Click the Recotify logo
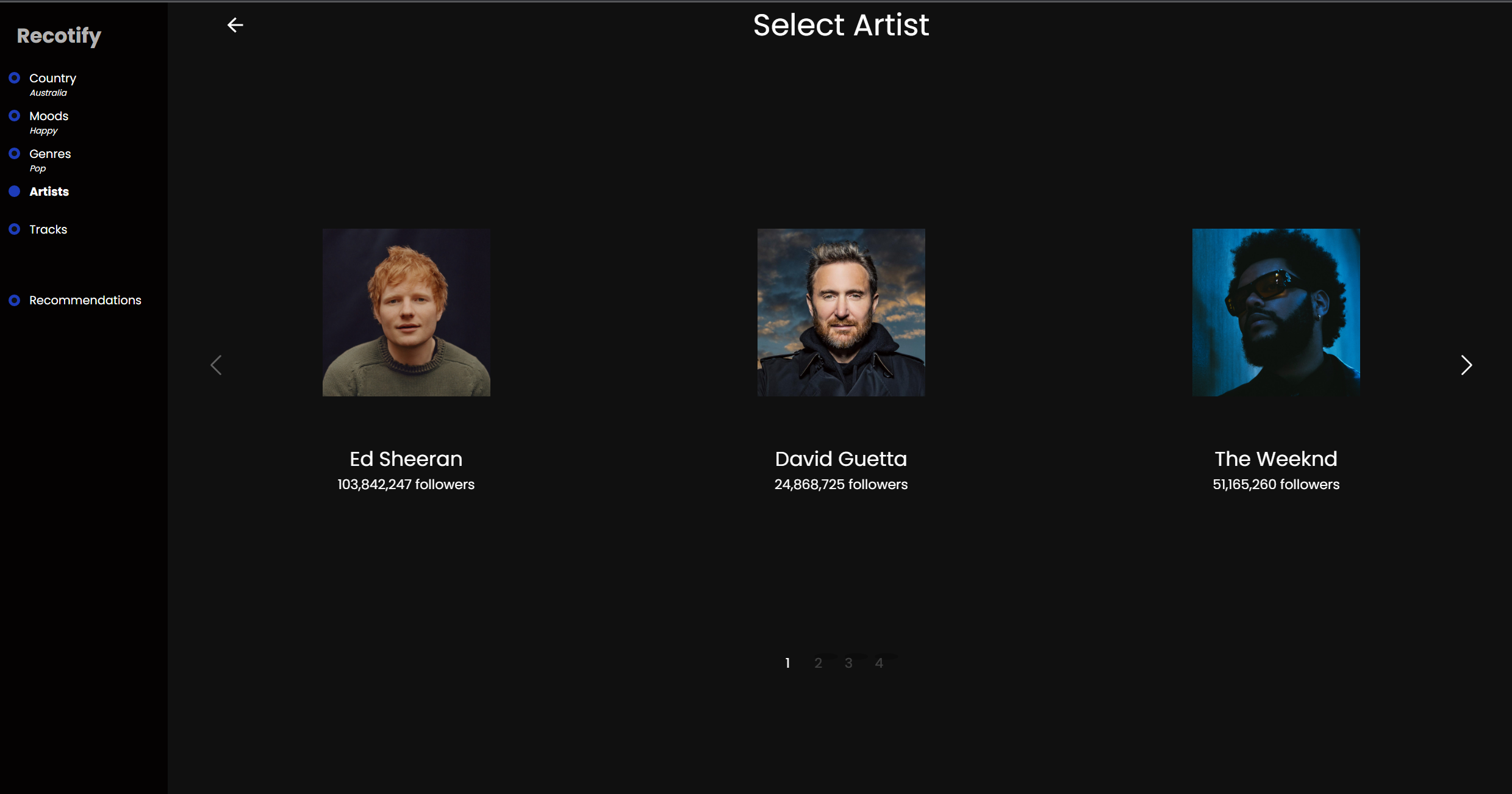Viewport: 1512px width, 794px height. pyautogui.click(x=59, y=35)
